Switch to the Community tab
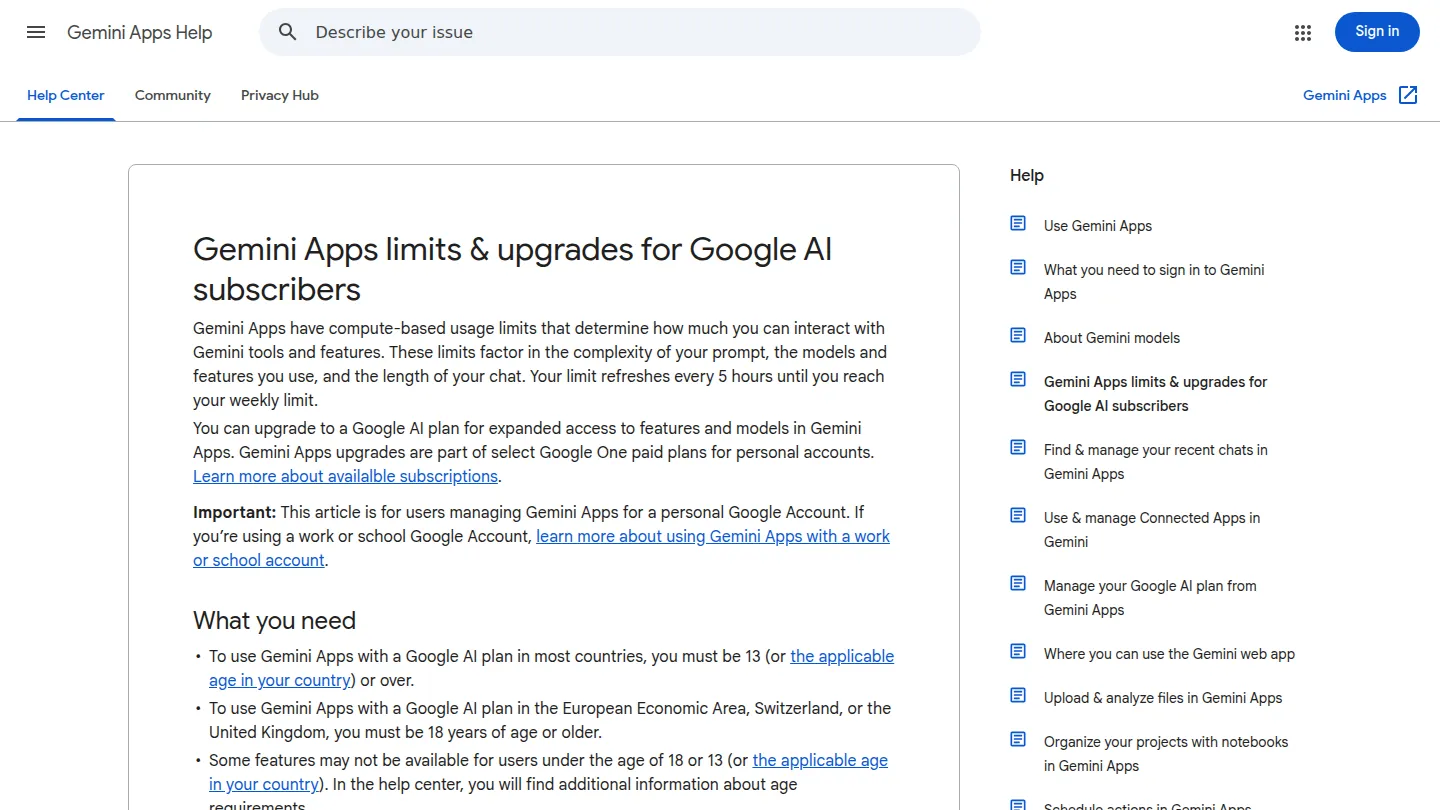 tap(173, 96)
